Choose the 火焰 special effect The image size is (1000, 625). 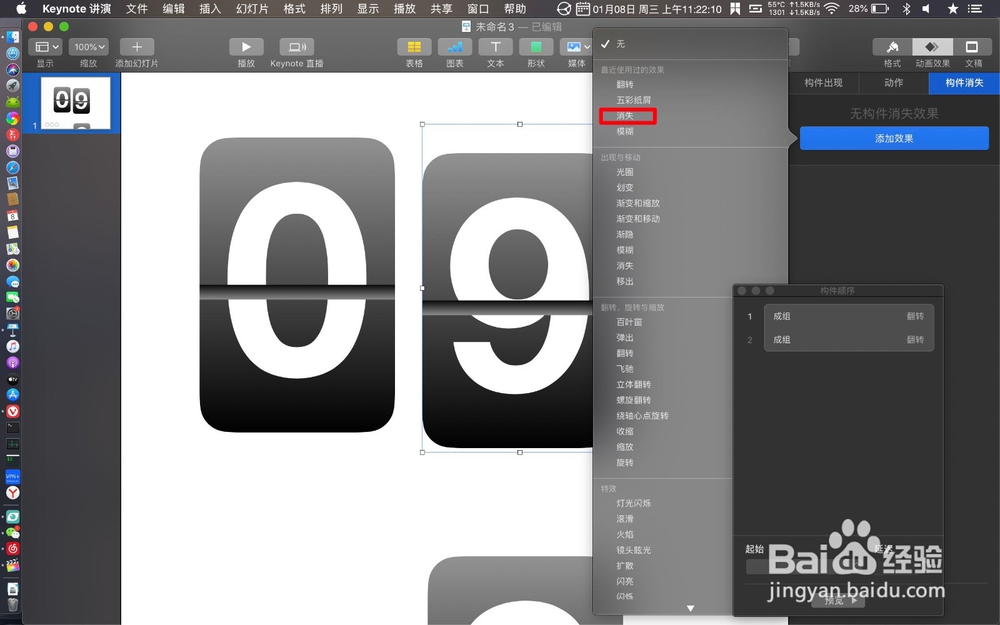[625, 534]
